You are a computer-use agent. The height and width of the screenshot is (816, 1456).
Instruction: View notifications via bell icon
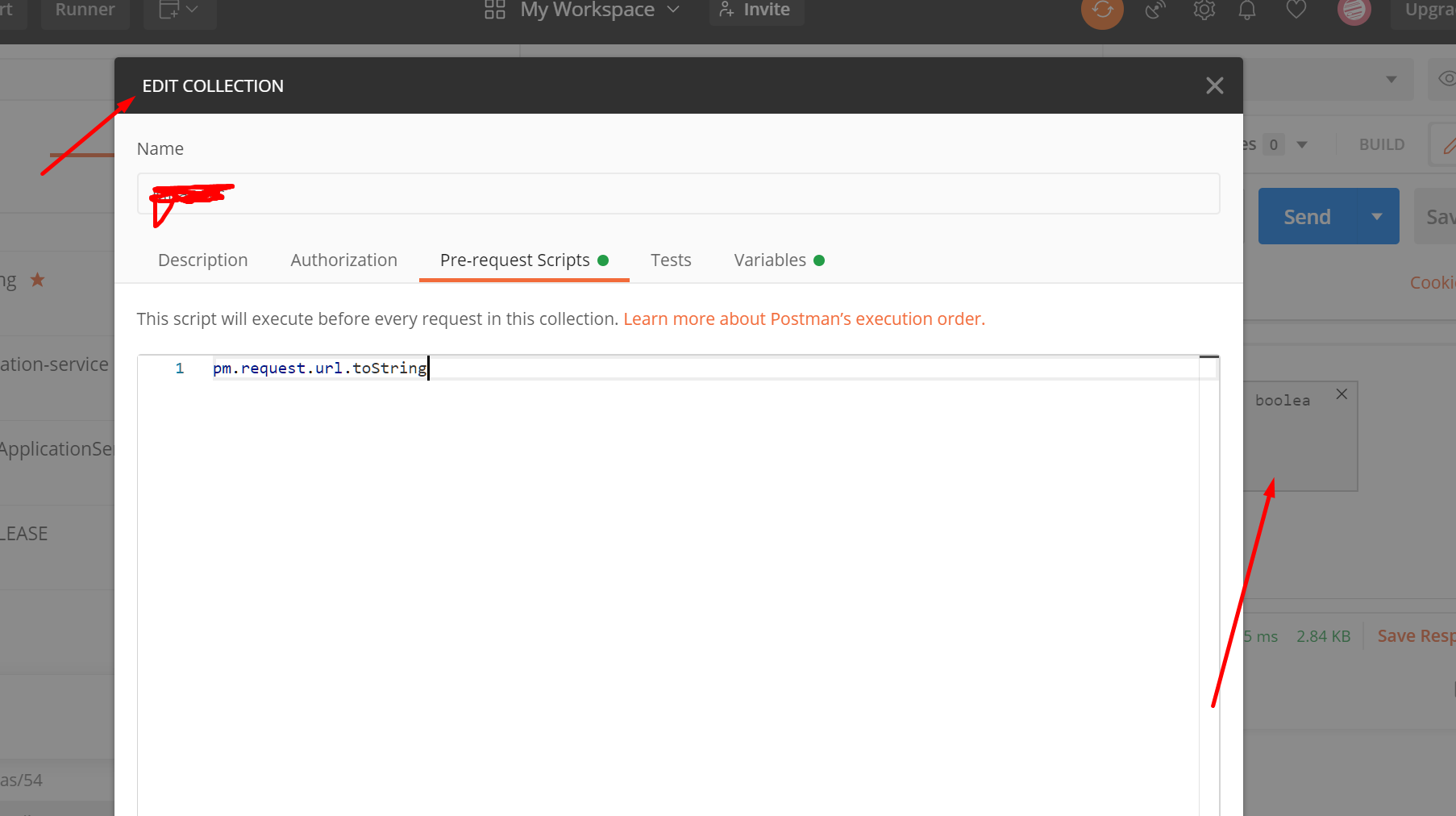click(x=1246, y=10)
